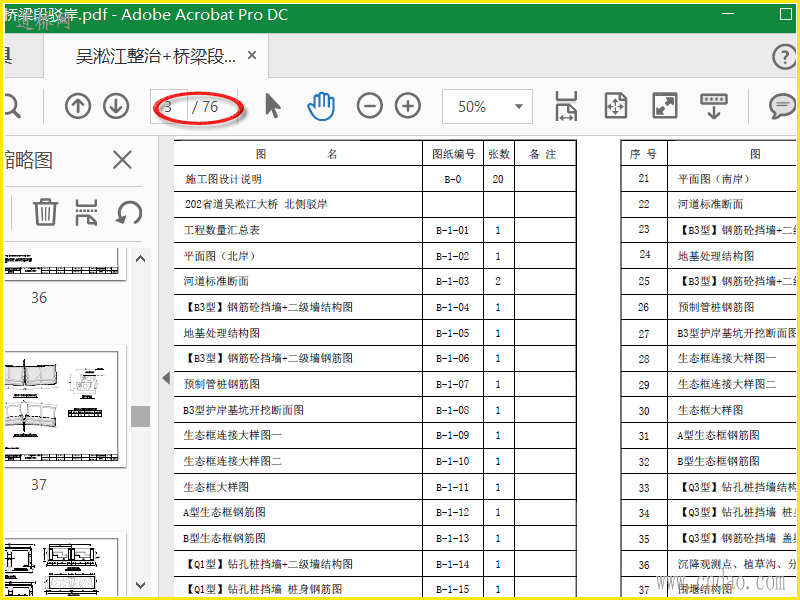800x600 pixels.
Task: Go to previous page arrow
Action: 78,106
